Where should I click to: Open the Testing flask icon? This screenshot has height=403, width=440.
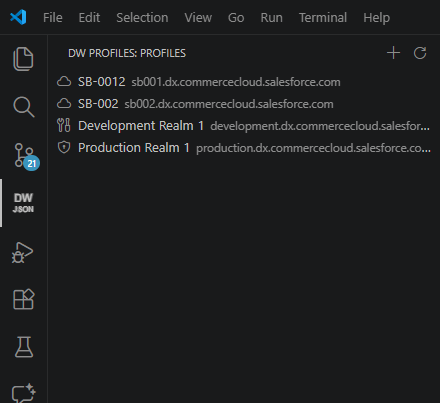(x=24, y=347)
